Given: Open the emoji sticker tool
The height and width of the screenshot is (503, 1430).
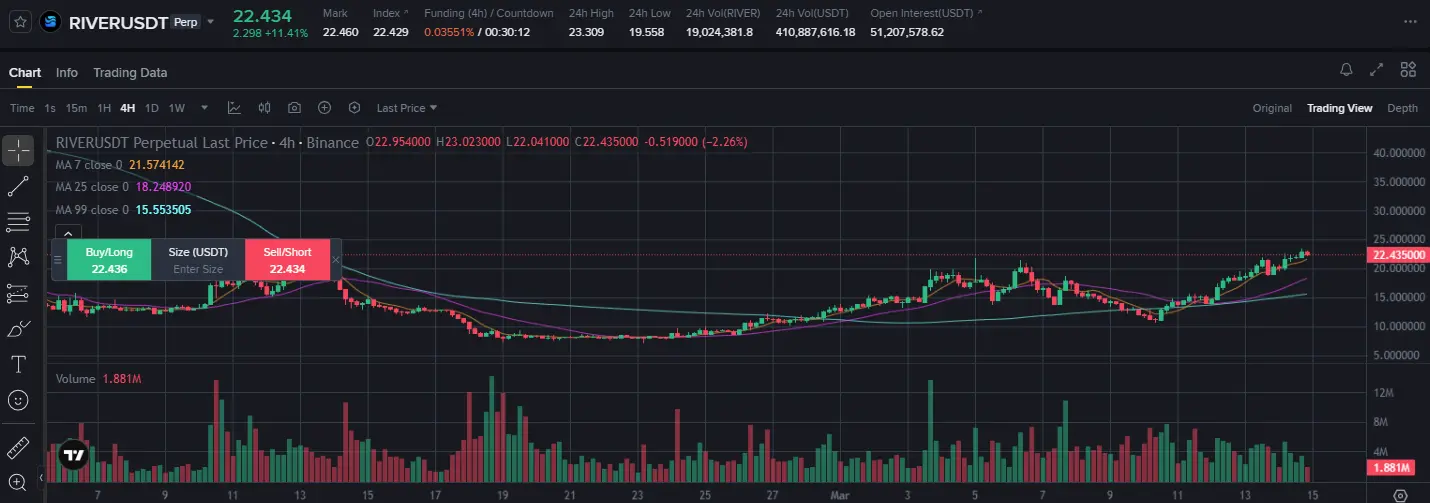Looking at the screenshot, I should (x=18, y=399).
